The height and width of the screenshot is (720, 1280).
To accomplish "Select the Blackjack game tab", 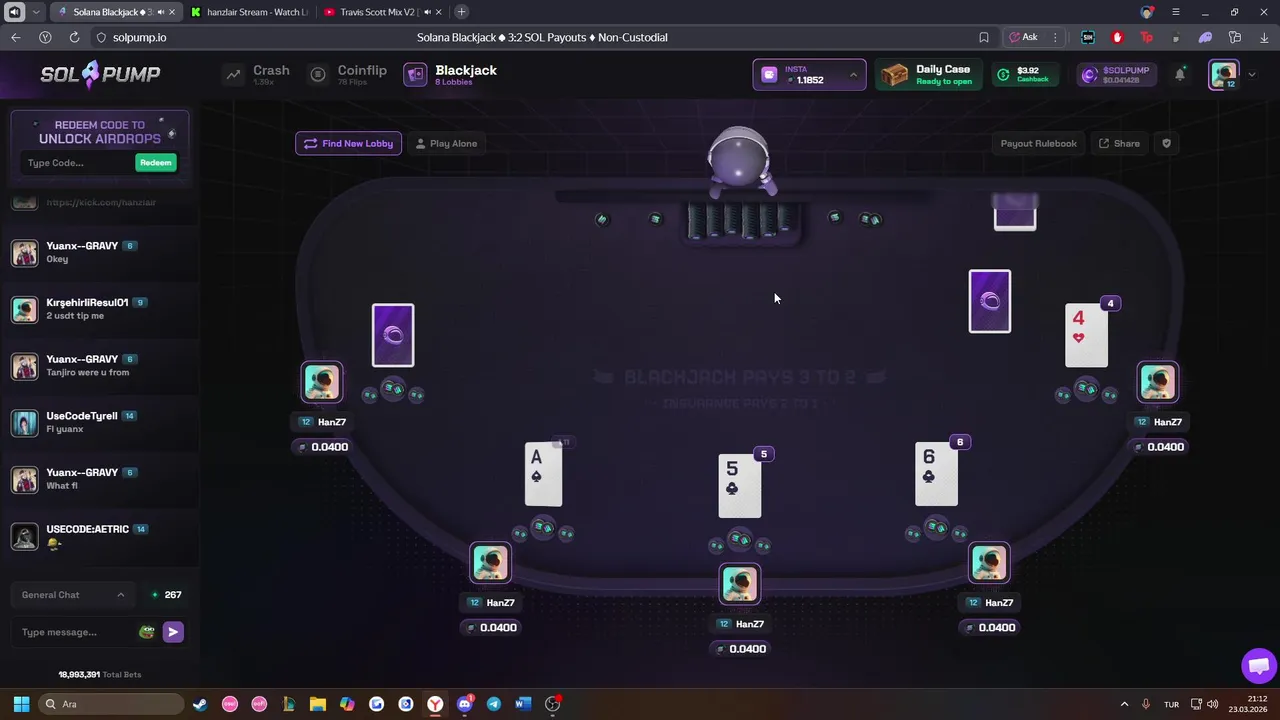I will pyautogui.click(x=450, y=74).
